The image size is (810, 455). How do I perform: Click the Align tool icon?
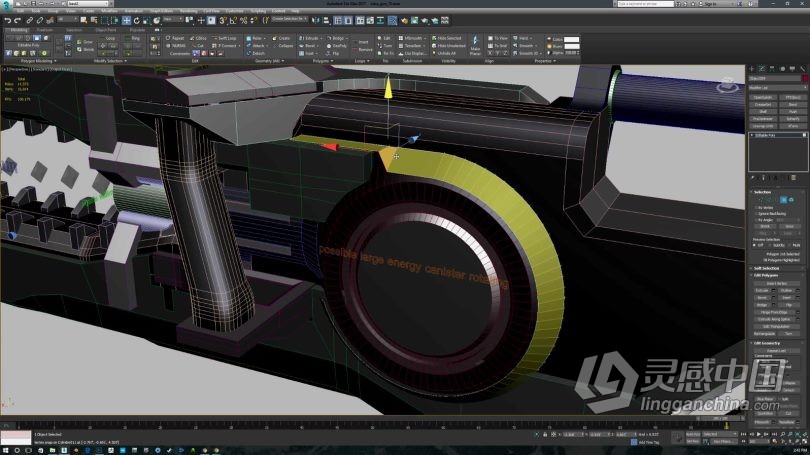326,20
